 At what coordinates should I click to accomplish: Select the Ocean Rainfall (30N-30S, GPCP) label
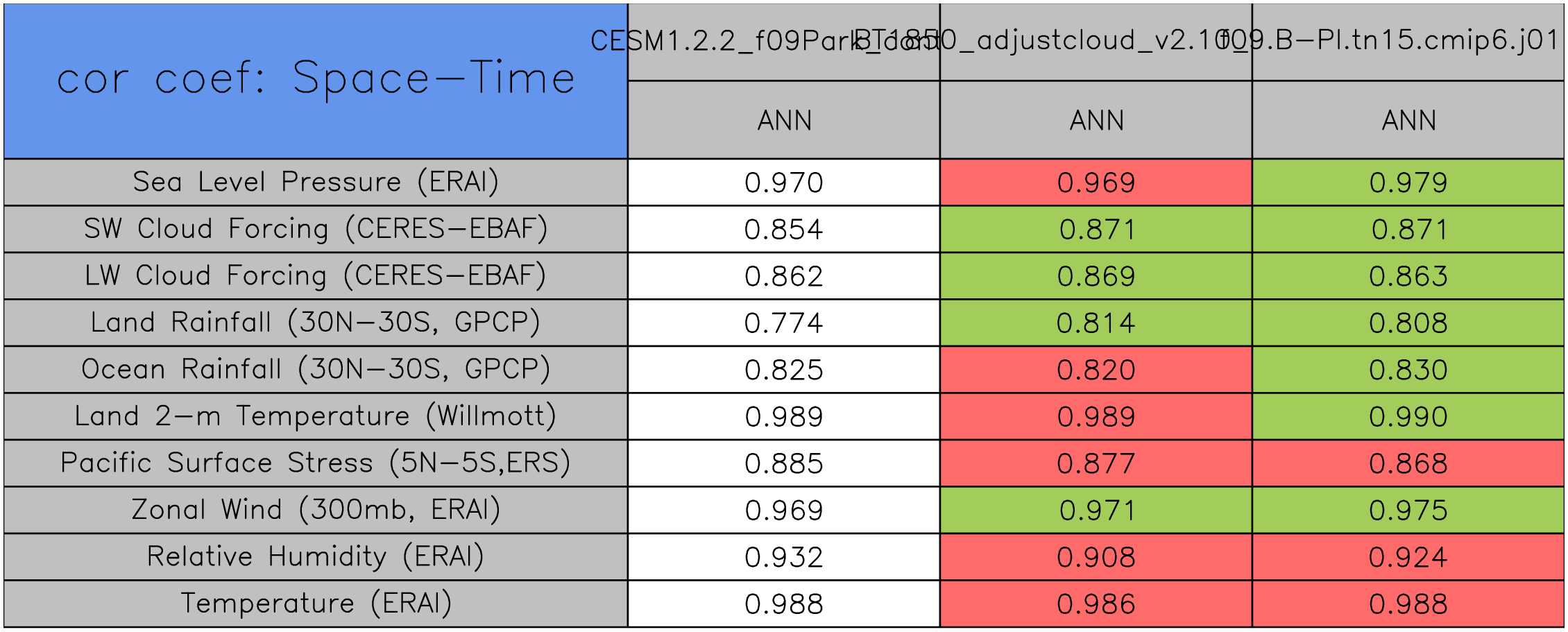pos(316,369)
